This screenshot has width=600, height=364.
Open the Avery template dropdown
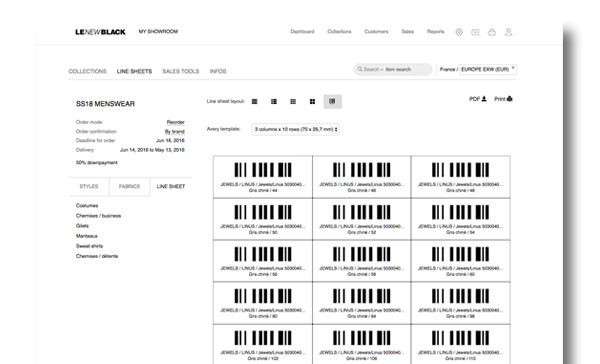295,129
